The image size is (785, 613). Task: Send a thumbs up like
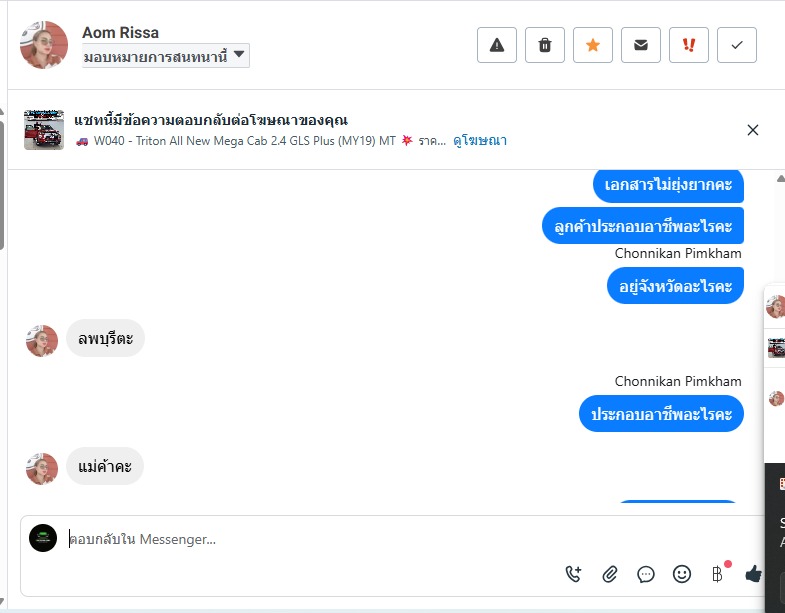[753, 574]
